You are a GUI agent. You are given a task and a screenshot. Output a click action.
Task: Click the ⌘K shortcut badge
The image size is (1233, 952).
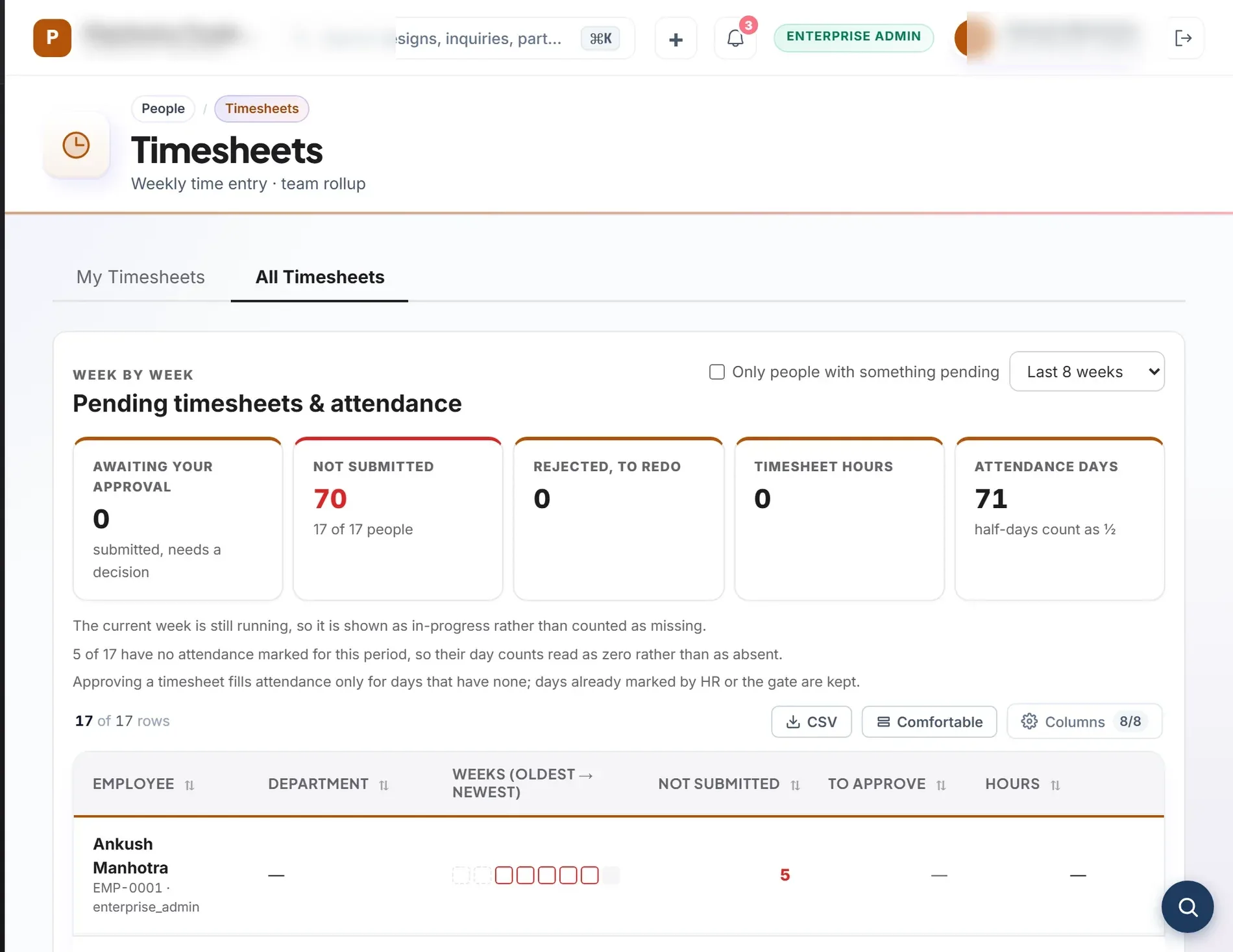click(x=600, y=38)
